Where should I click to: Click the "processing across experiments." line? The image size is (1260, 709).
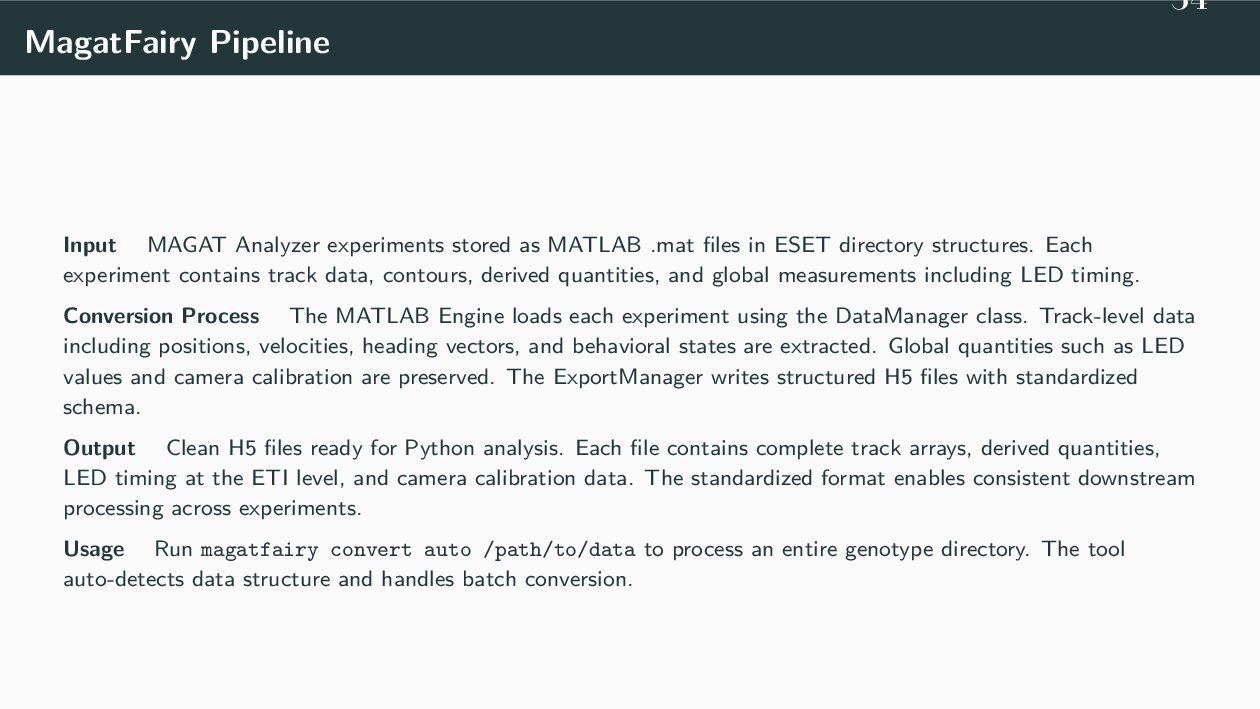pos(212,508)
